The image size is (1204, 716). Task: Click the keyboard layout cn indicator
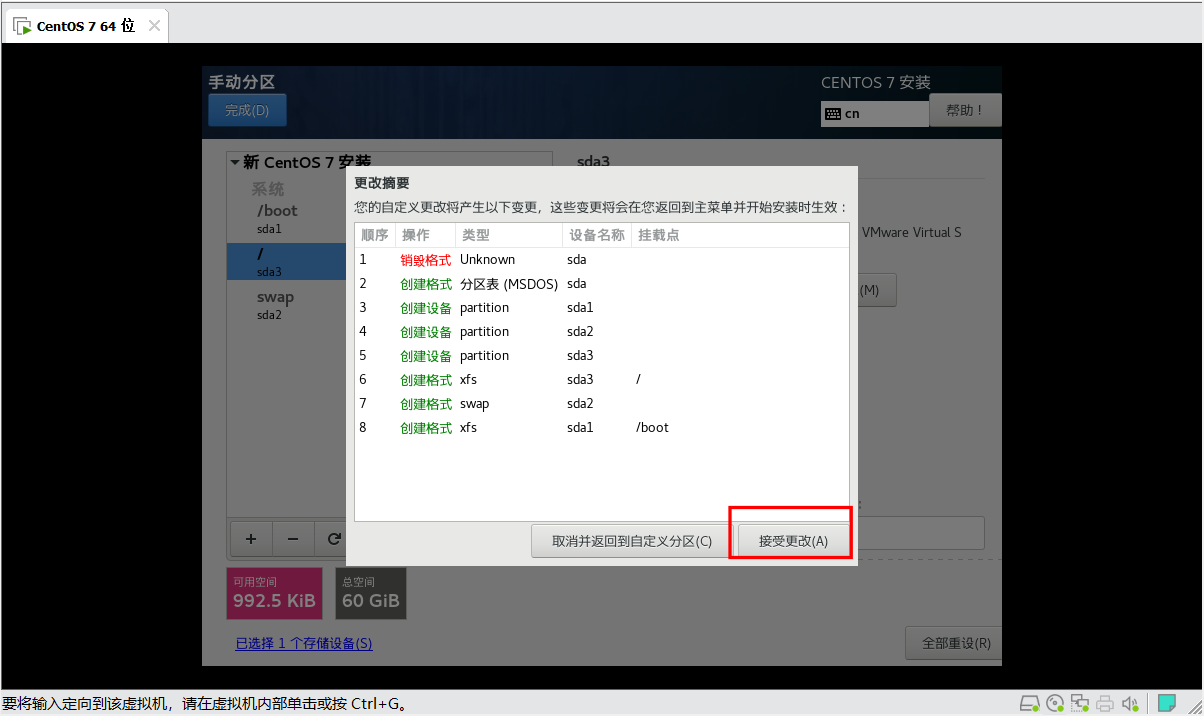(874, 113)
